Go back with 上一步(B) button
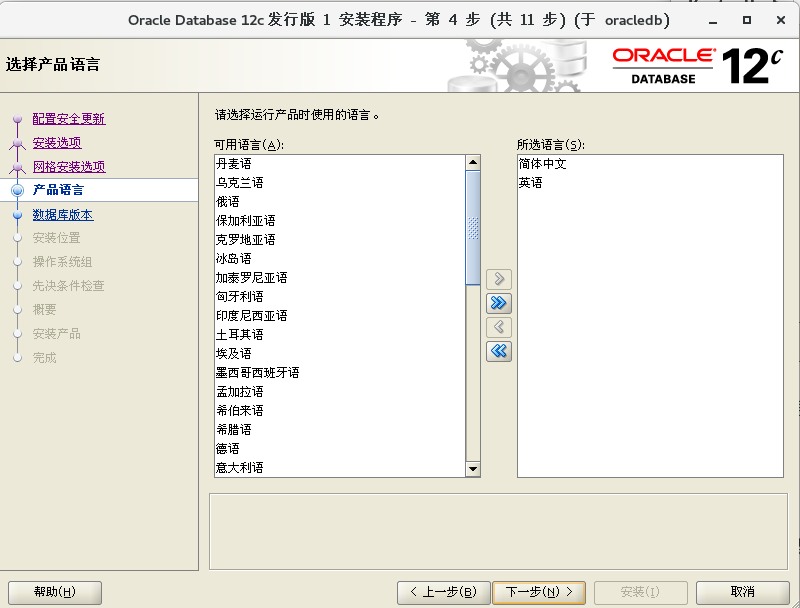 click(443, 592)
